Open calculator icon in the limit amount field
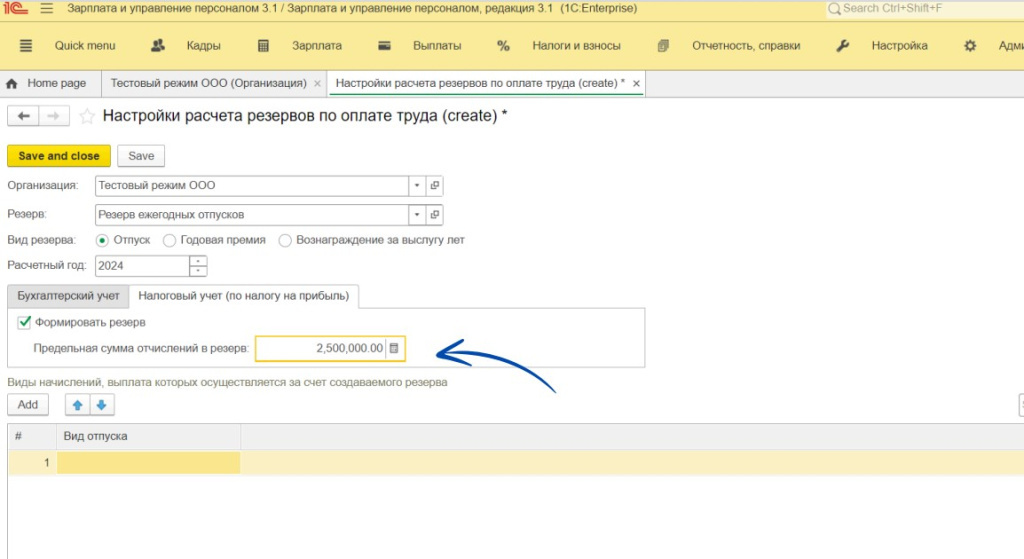The width and height of the screenshot is (1024, 559). (x=394, y=348)
